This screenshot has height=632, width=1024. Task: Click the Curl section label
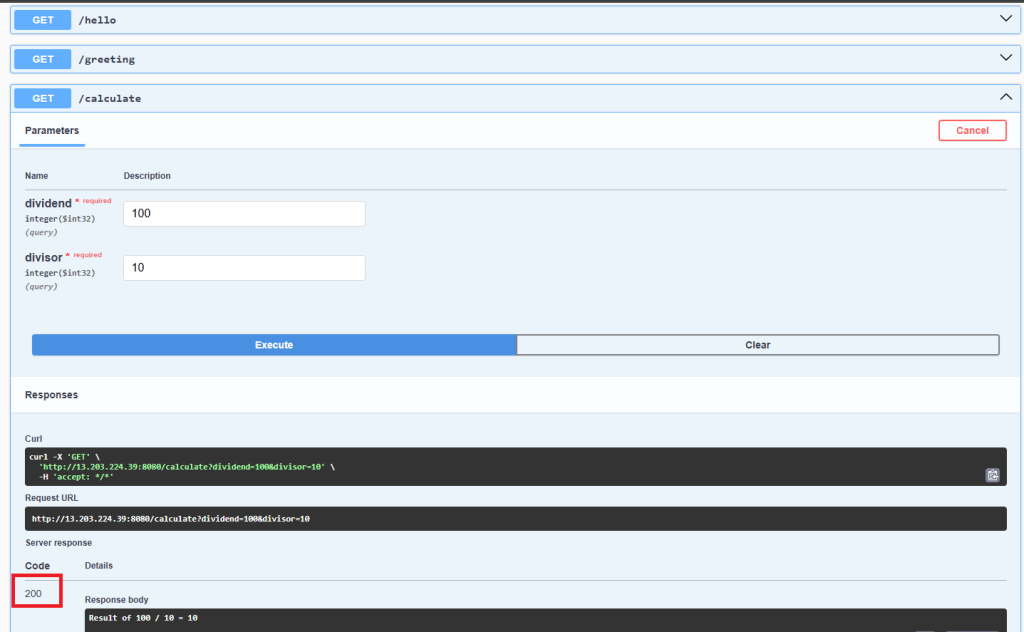click(33, 439)
